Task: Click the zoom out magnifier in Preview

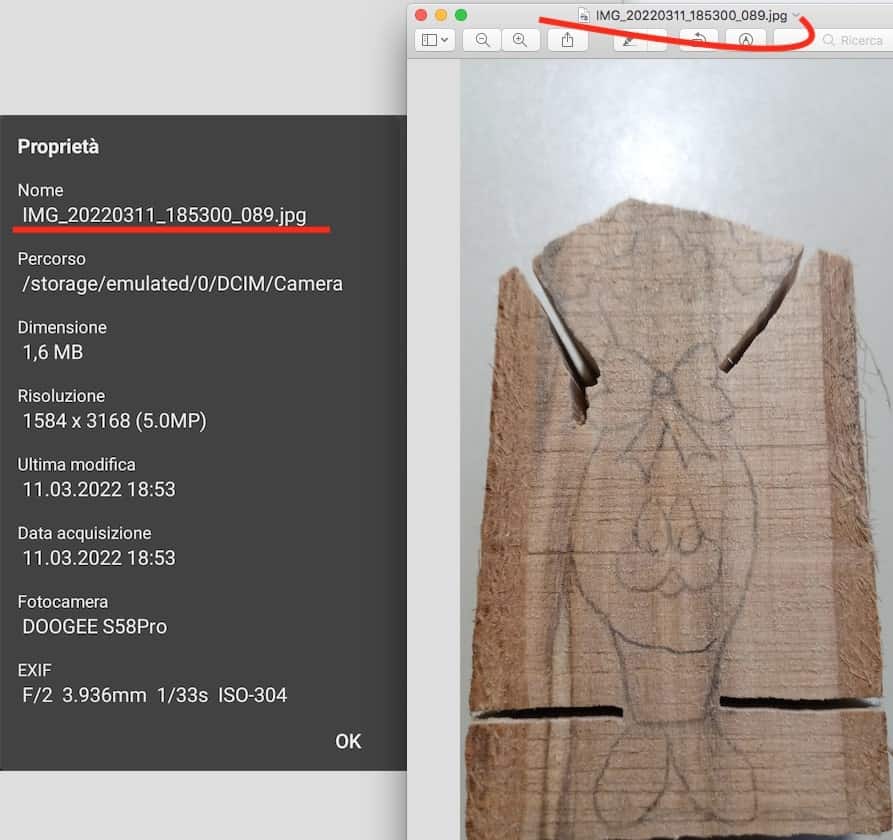Action: pyautogui.click(x=482, y=40)
